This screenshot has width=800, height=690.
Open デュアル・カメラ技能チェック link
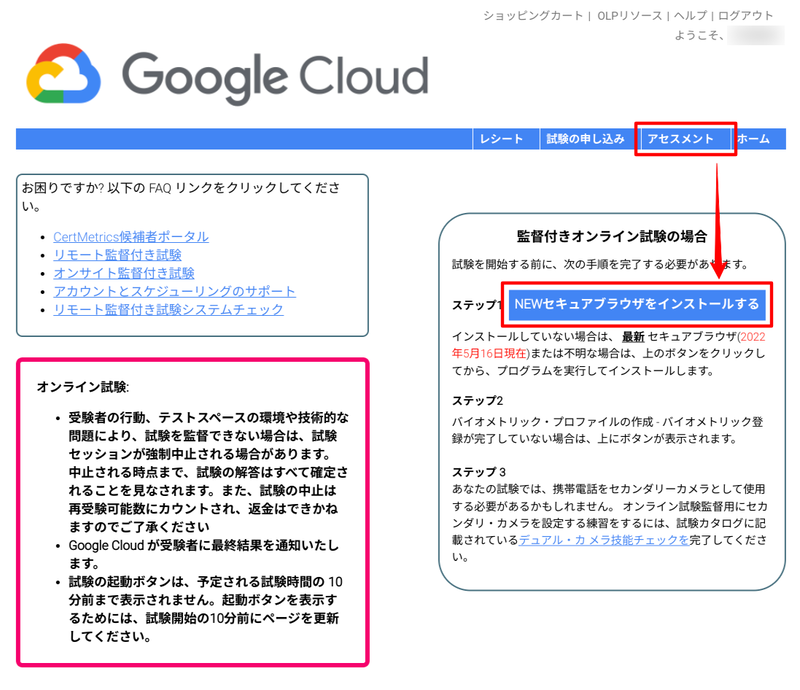point(604,540)
